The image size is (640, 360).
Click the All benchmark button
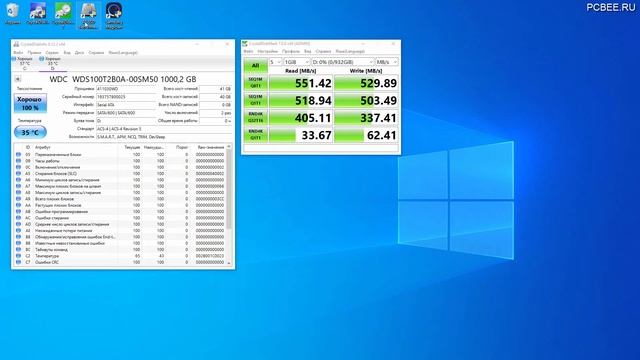pyautogui.click(x=256, y=65)
